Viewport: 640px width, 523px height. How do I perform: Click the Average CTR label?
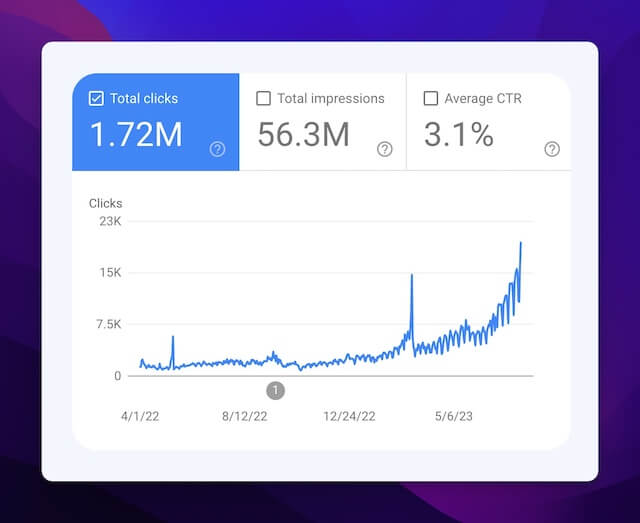pyautogui.click(x=483, y=98)
